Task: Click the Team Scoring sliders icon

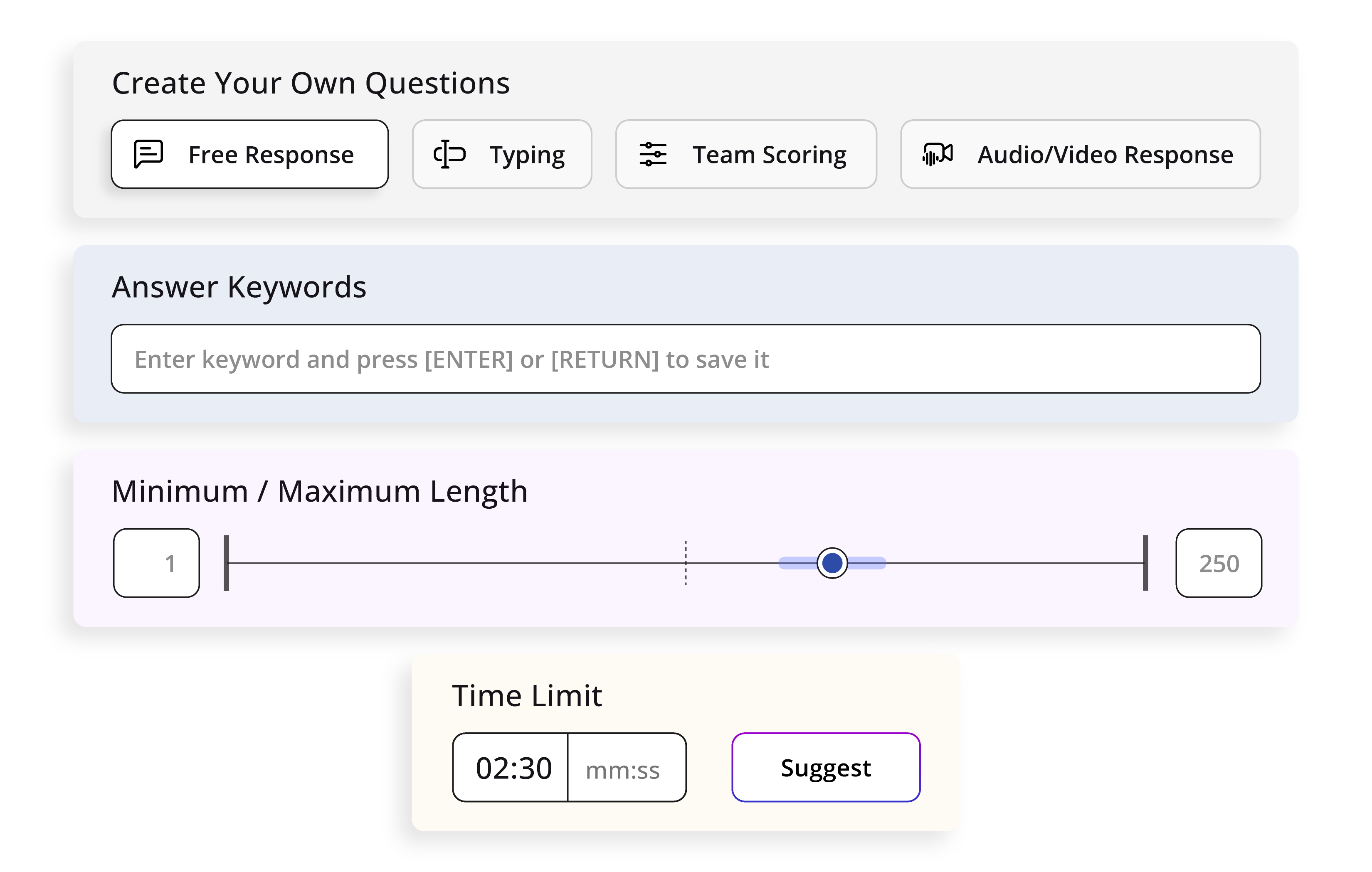Action: tap(652, 154)
